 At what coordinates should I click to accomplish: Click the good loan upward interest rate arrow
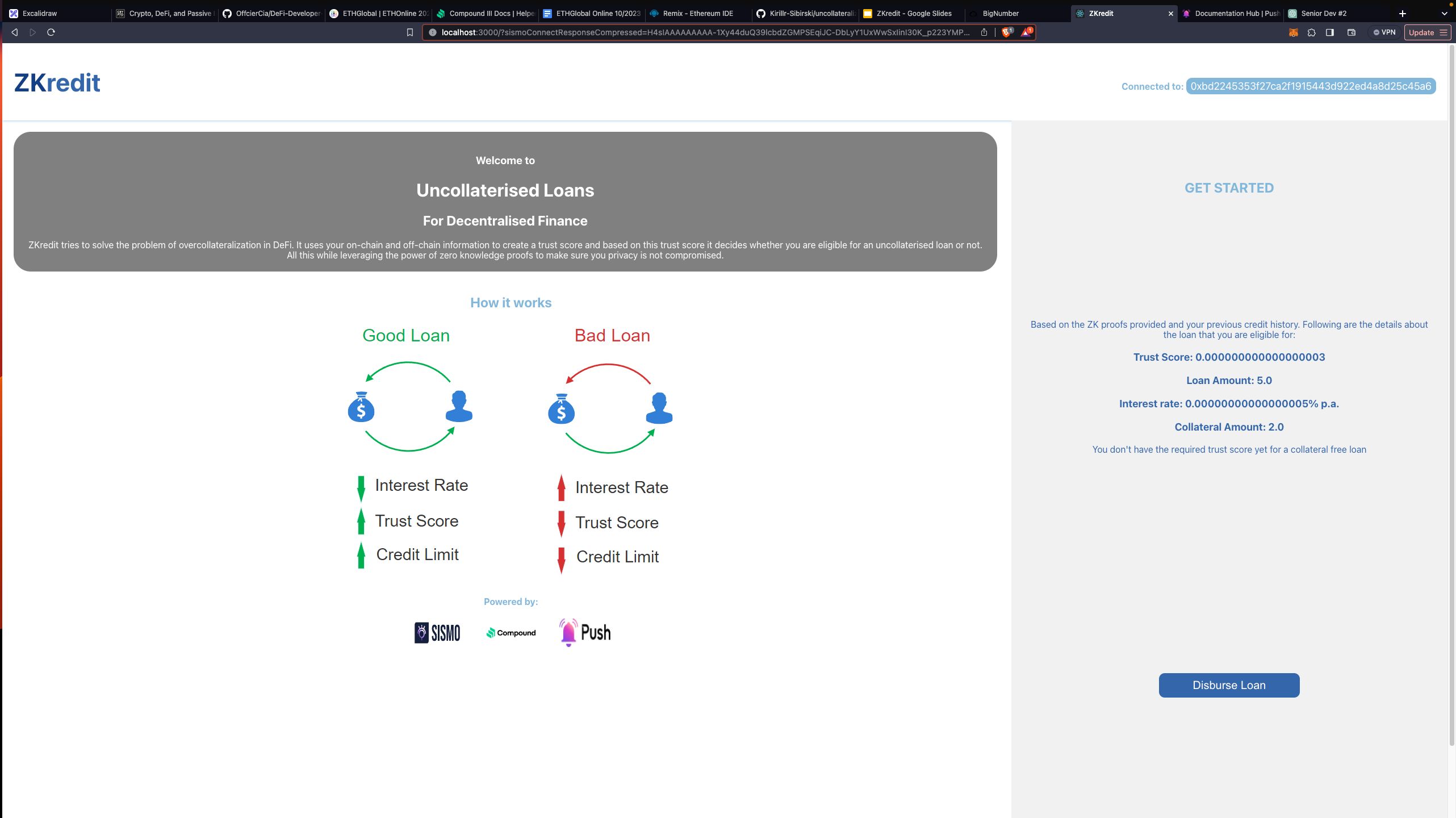click(362, 486)
